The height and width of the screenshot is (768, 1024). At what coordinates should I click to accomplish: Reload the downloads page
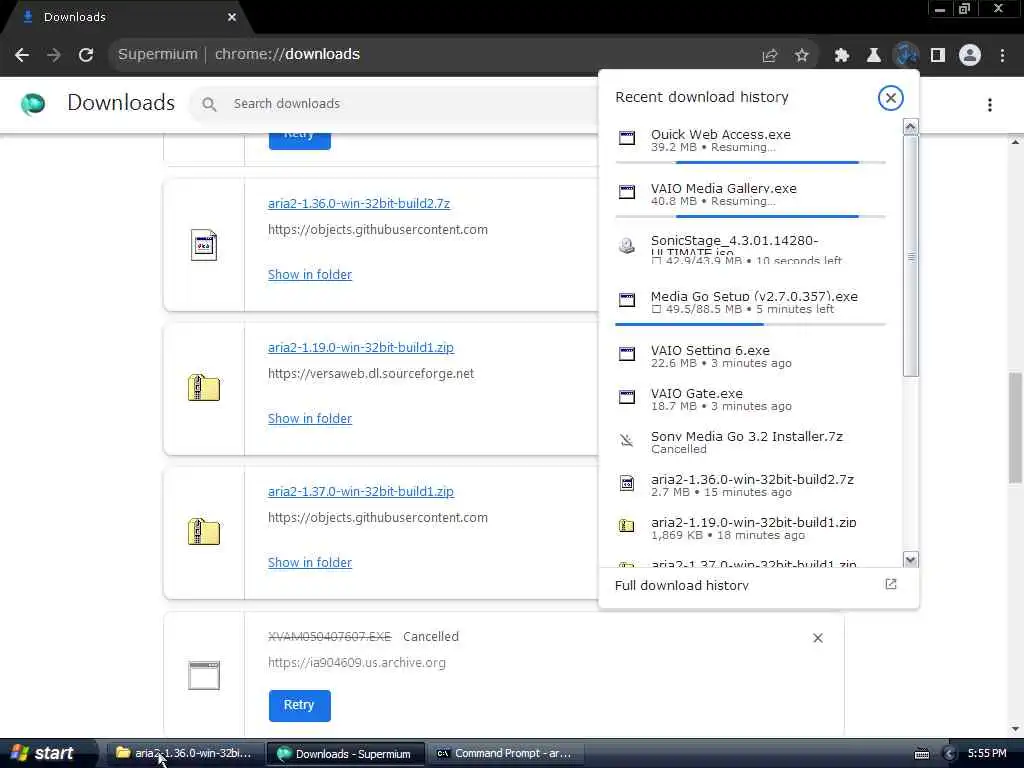tap(86, 55)
